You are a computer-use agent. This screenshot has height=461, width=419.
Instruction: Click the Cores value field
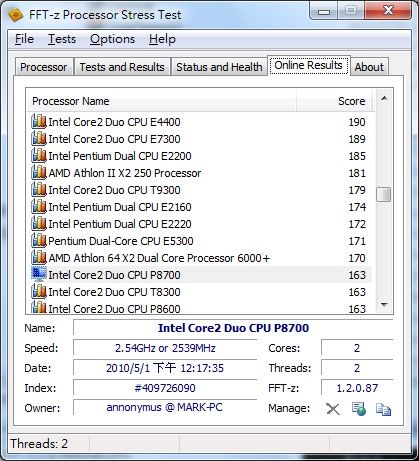tap(357, 348)
